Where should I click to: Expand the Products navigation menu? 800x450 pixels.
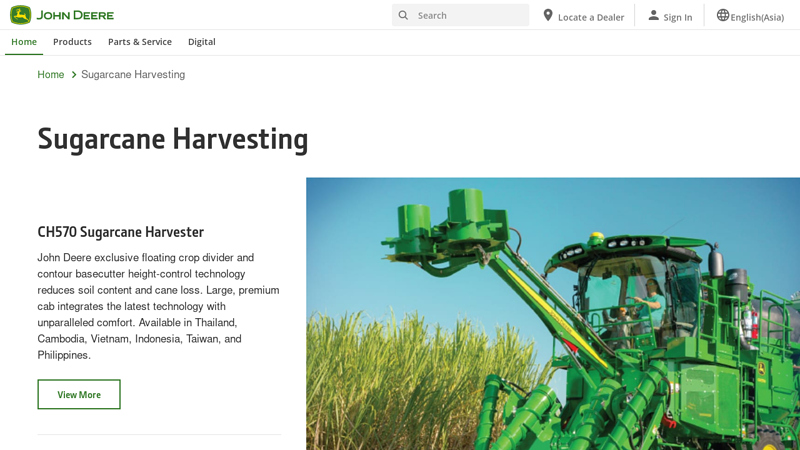click(72, 42)
